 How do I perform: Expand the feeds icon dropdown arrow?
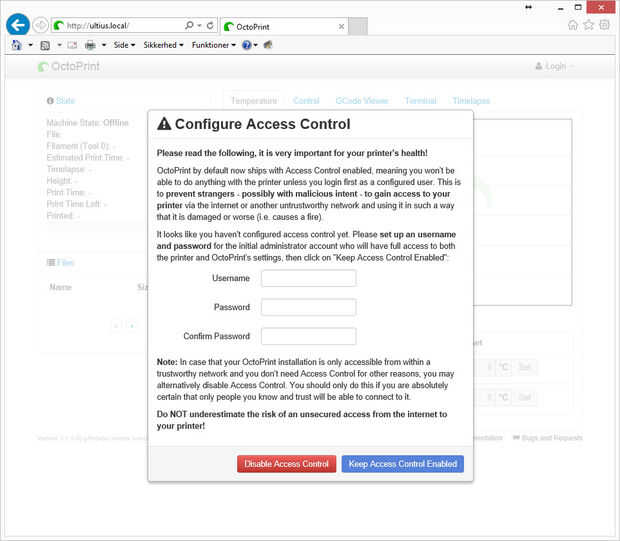click(x=59, y=45)
